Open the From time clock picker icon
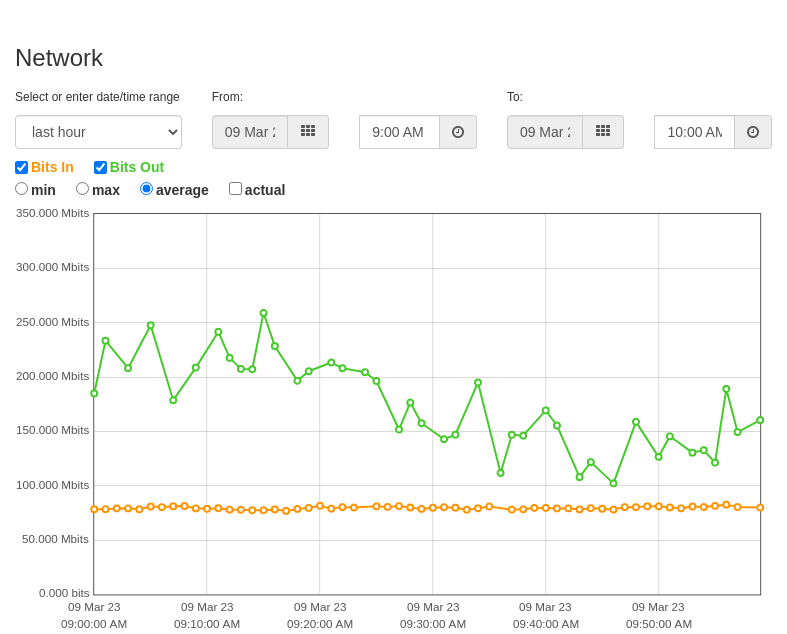 [x=458, y=132]
